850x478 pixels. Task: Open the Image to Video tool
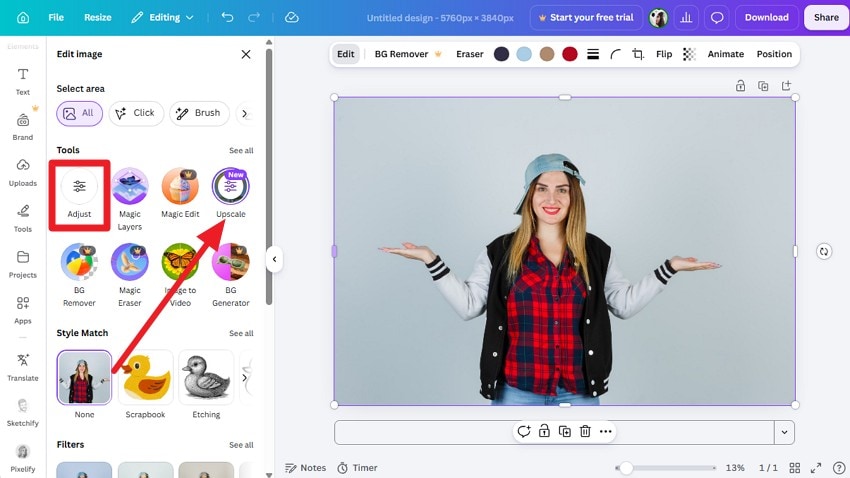coord(180,275)
